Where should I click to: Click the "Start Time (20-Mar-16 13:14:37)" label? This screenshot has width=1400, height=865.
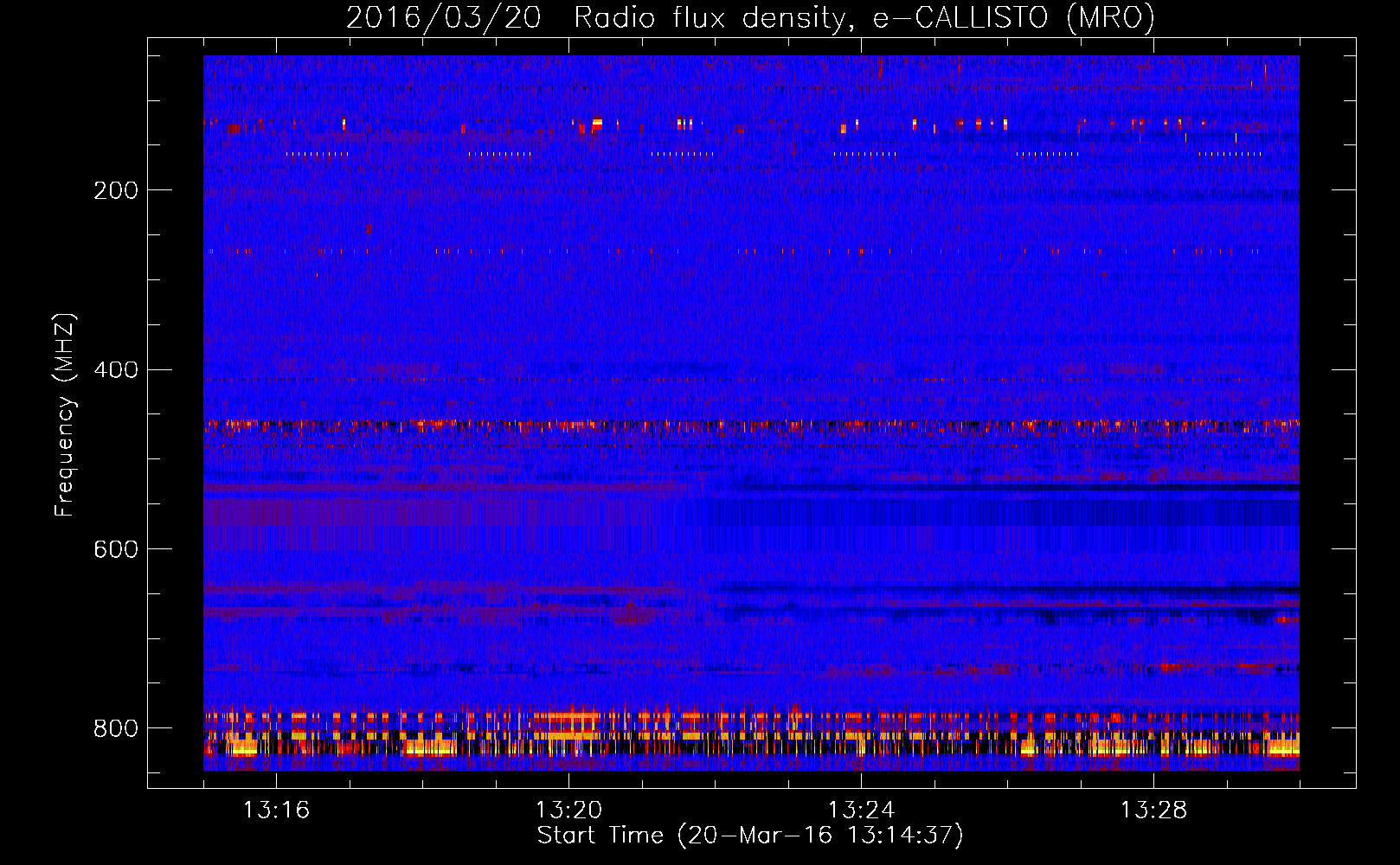click(x=750, y=836)
